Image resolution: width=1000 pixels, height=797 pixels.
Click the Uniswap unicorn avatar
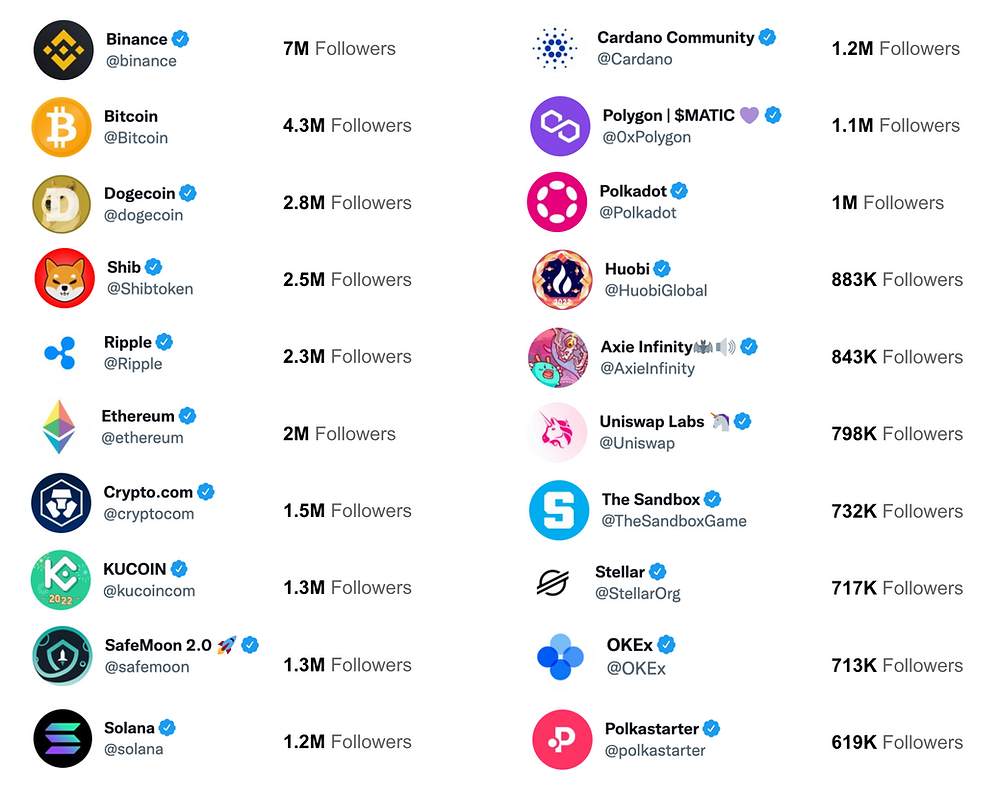click(557, 432)
